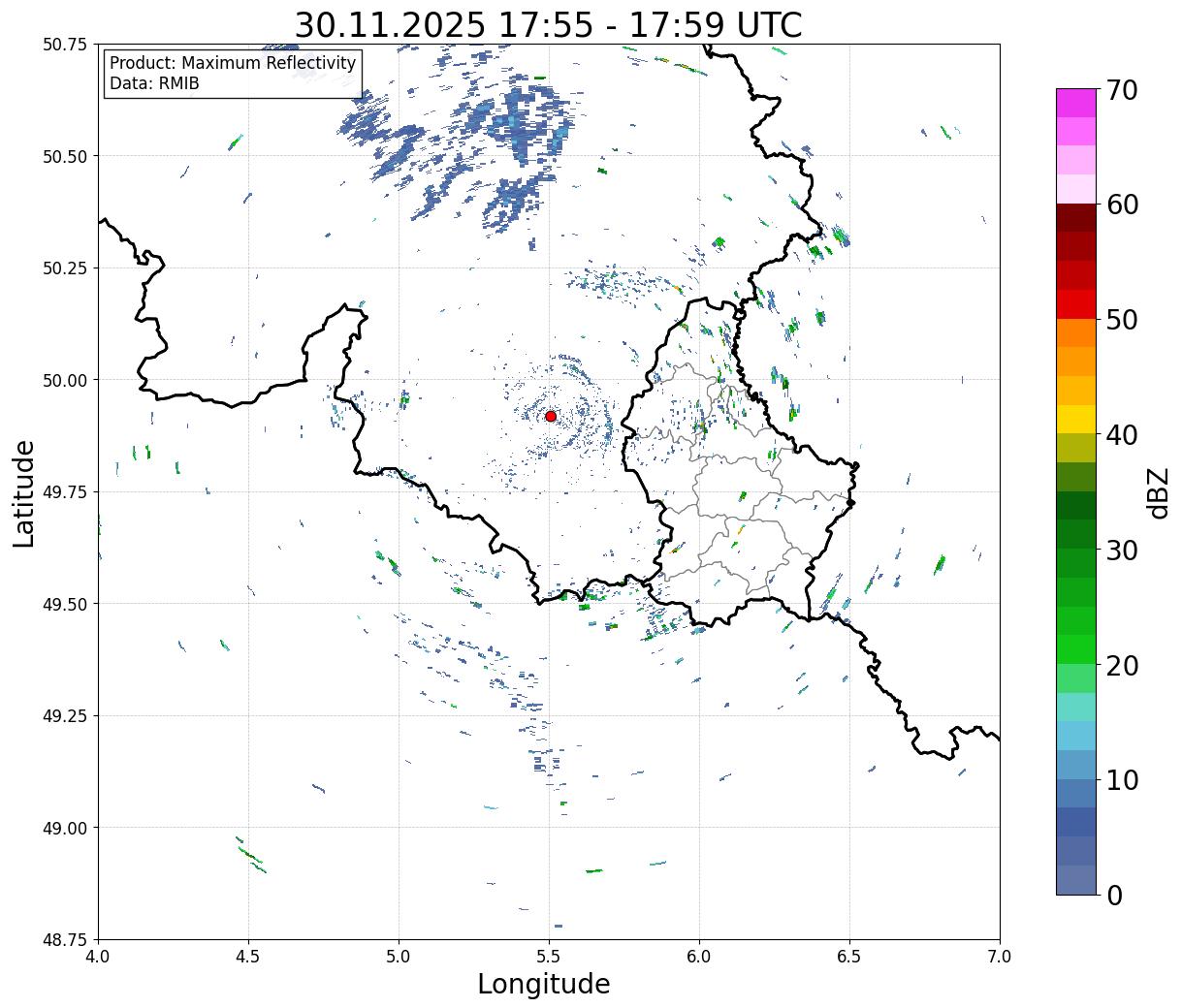The width and height of the screenshot is (1182, 1008).
Task: Click the colorbar tick label 30
Action: point(1122,550)
